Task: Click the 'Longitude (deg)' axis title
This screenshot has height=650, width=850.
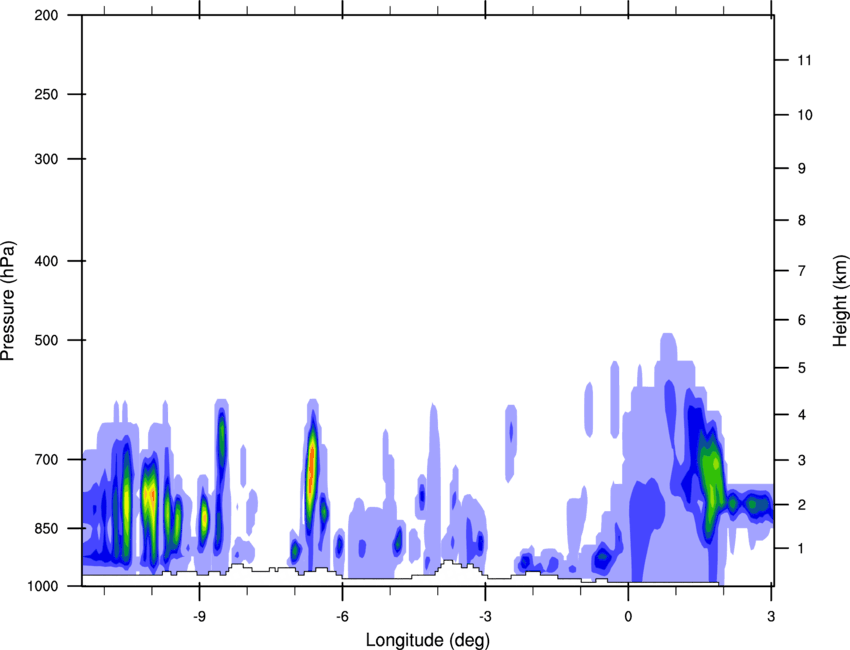Action: coord(427,640)
